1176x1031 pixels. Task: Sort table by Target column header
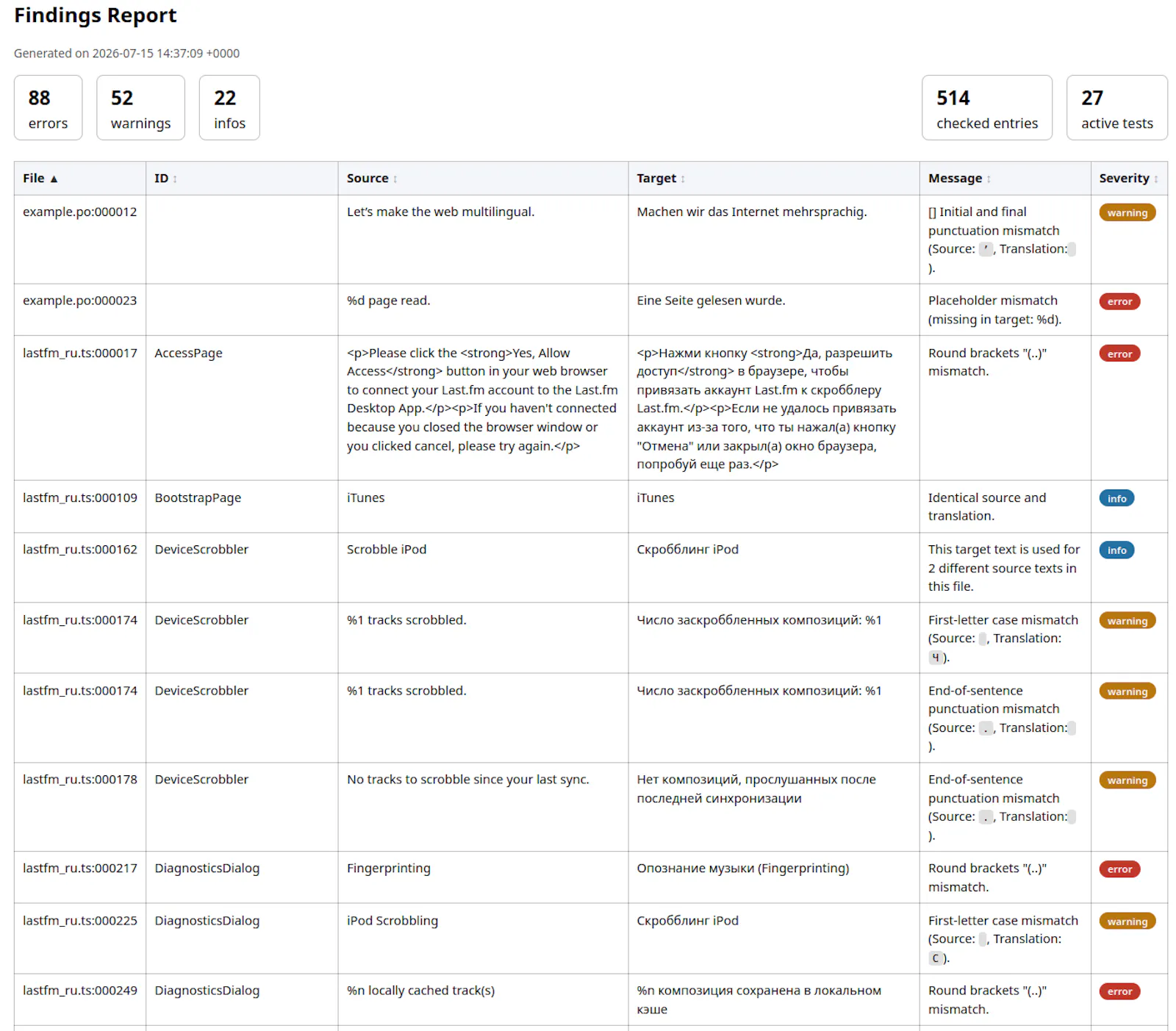(773, 178)
